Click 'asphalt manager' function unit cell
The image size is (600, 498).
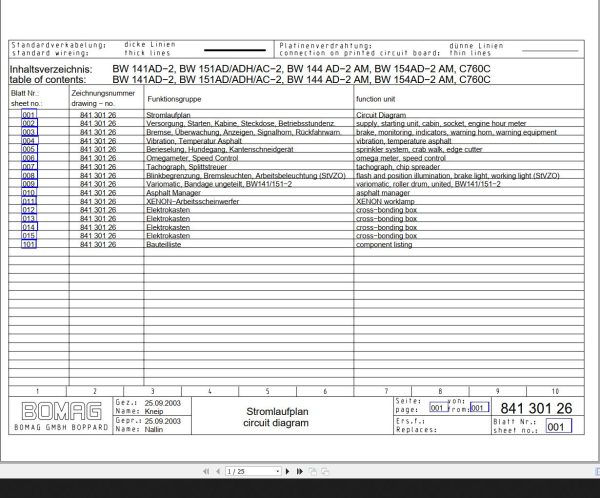(x=383, y=193)
